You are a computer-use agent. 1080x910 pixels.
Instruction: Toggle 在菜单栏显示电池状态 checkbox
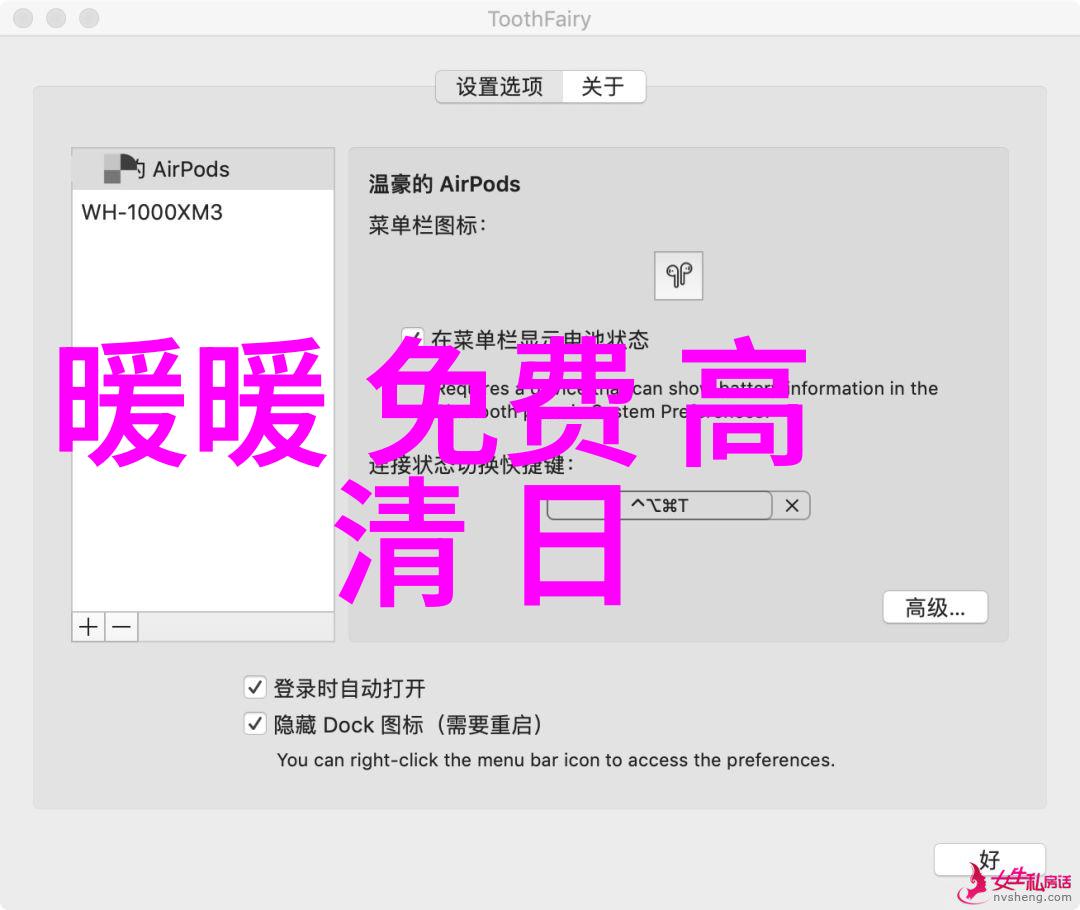coord(412,338)
